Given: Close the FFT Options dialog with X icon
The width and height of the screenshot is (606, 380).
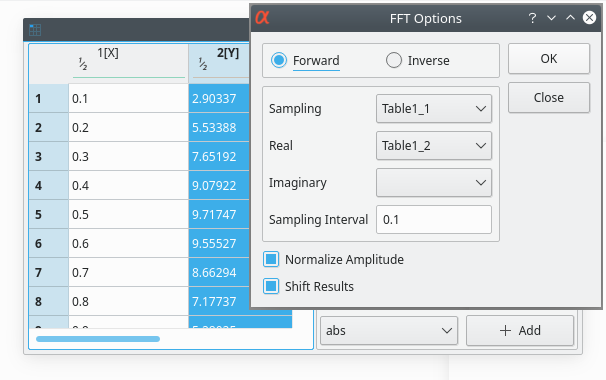Looking at the screenshot, I should click(x=589, y=18).
